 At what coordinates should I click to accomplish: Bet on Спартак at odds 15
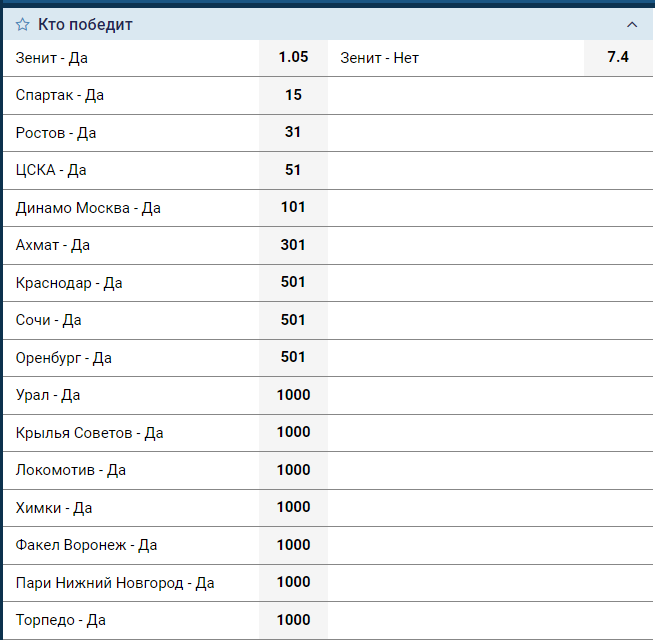(x=293, y=95)
